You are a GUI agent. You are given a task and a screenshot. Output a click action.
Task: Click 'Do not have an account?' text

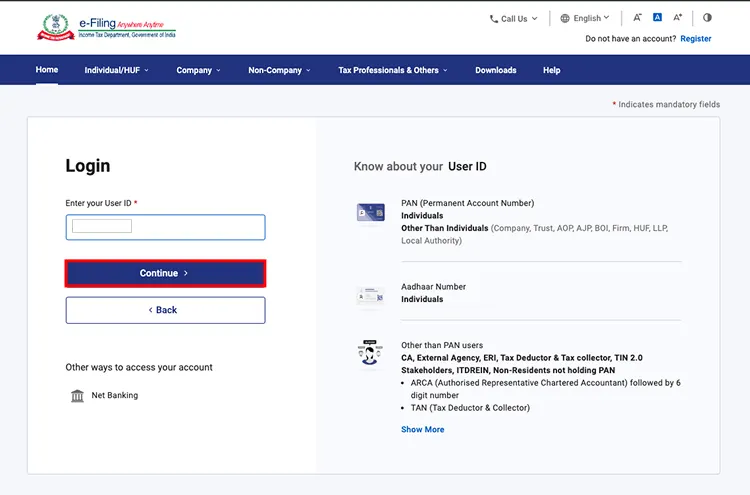point(630,39)
